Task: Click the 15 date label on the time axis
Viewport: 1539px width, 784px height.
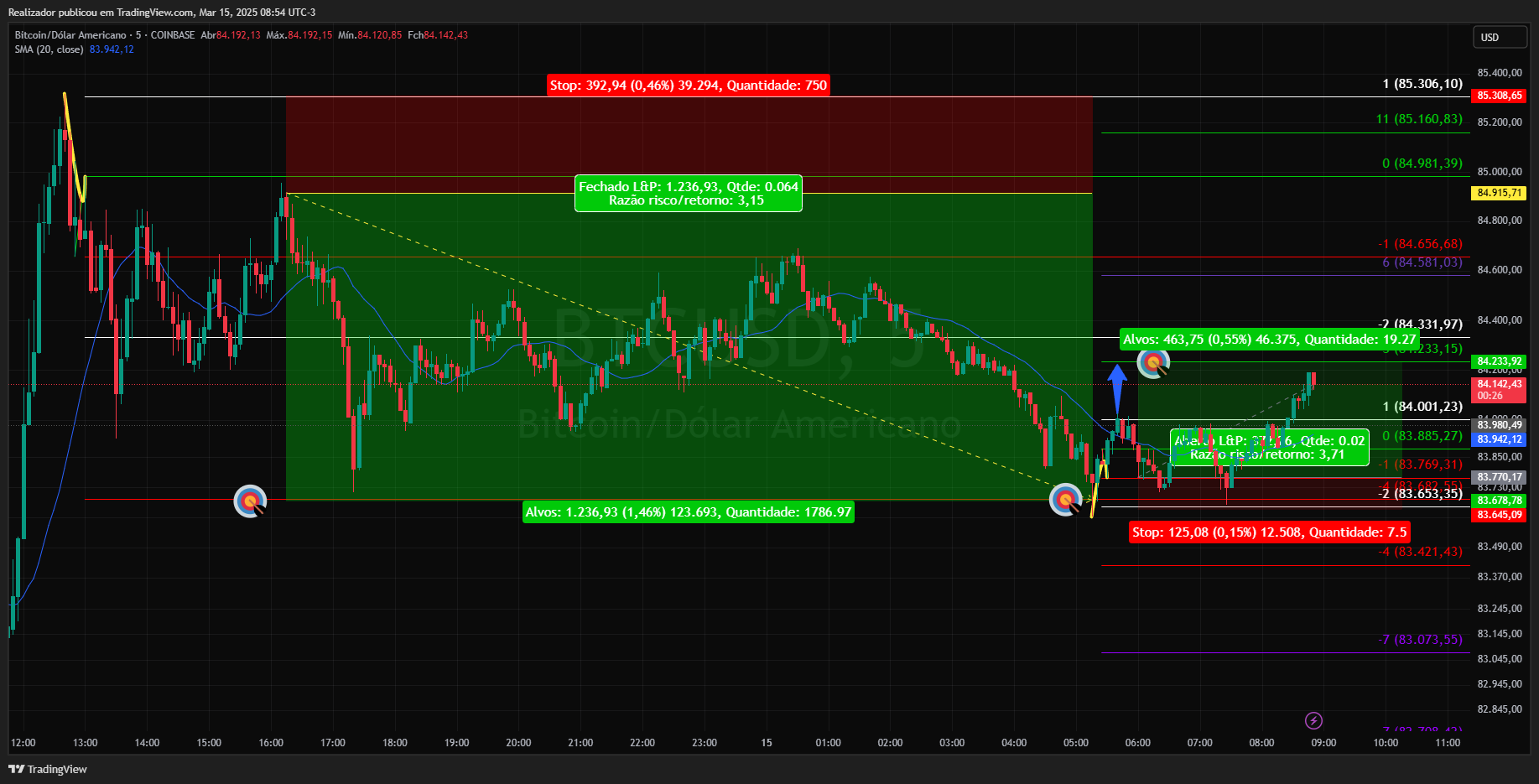Action: coord(767,743)
